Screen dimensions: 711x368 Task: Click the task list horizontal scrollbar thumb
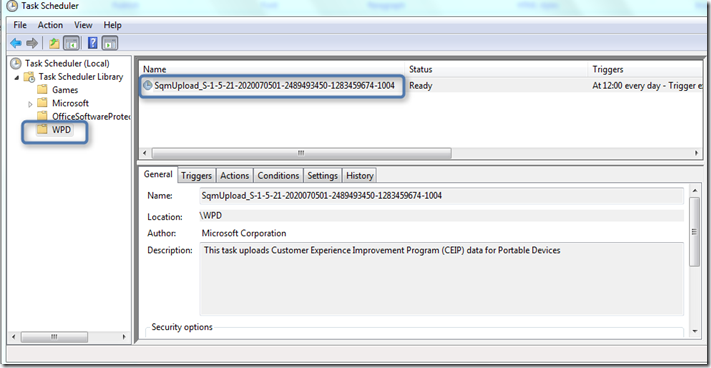pyautogui.click(x=301, y=153)
